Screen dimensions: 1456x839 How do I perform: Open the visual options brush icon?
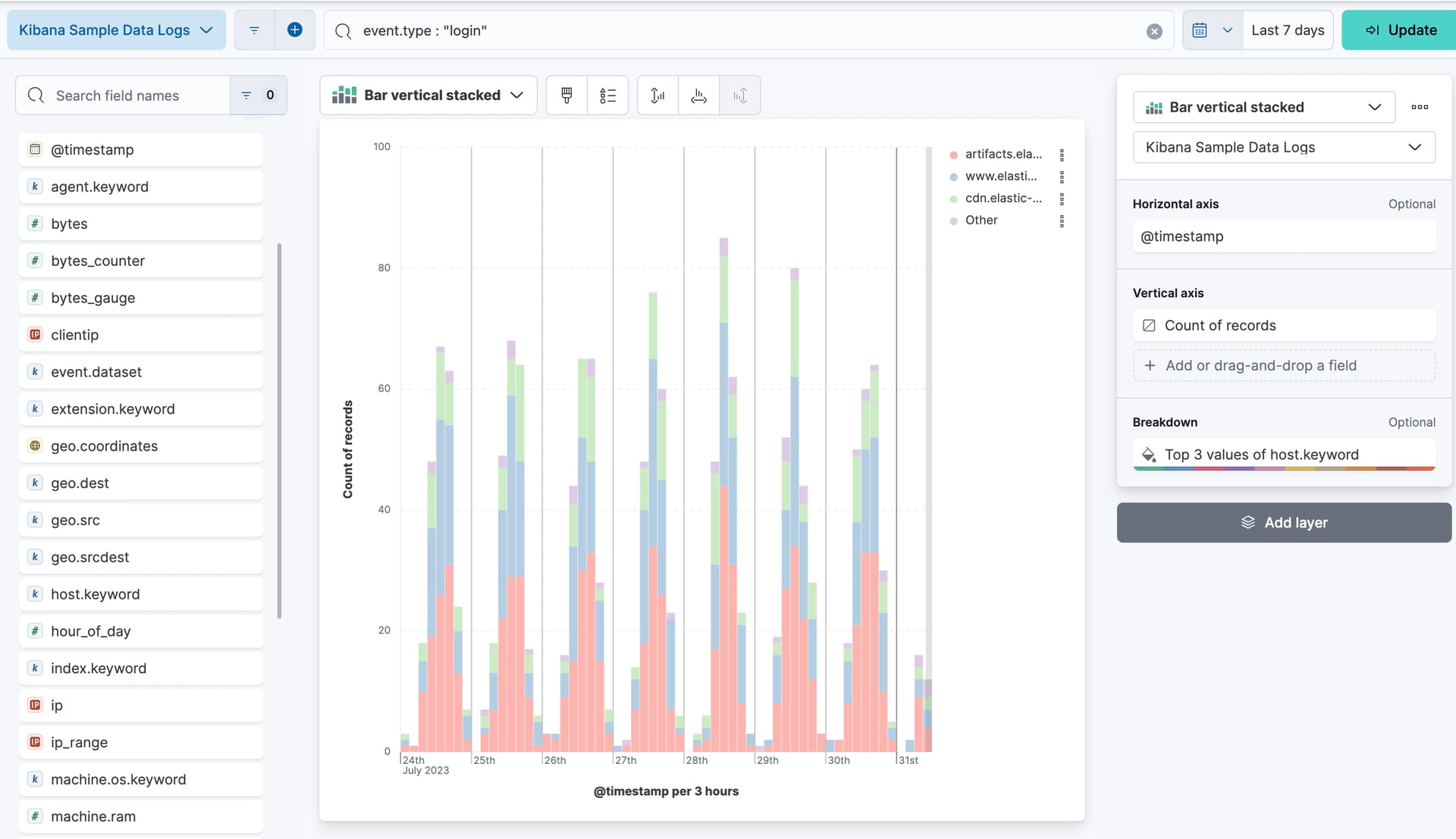point(566,95)
